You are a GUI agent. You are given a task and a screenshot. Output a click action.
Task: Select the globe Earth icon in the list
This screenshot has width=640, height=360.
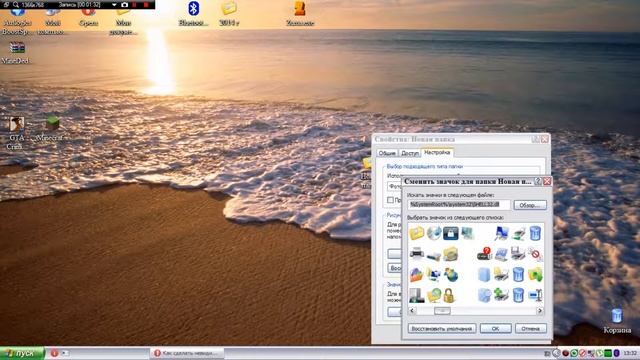(x=451, y=275)
